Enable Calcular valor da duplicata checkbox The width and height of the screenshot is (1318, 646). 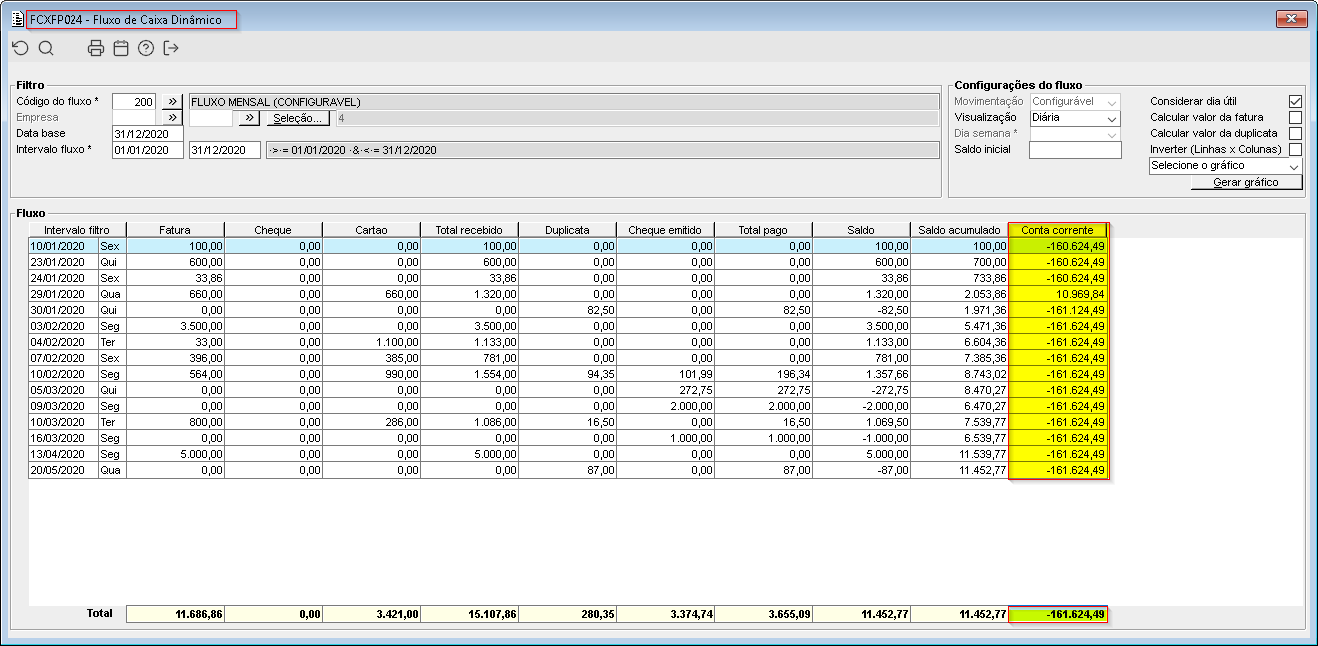click(x=1296, y=133)
